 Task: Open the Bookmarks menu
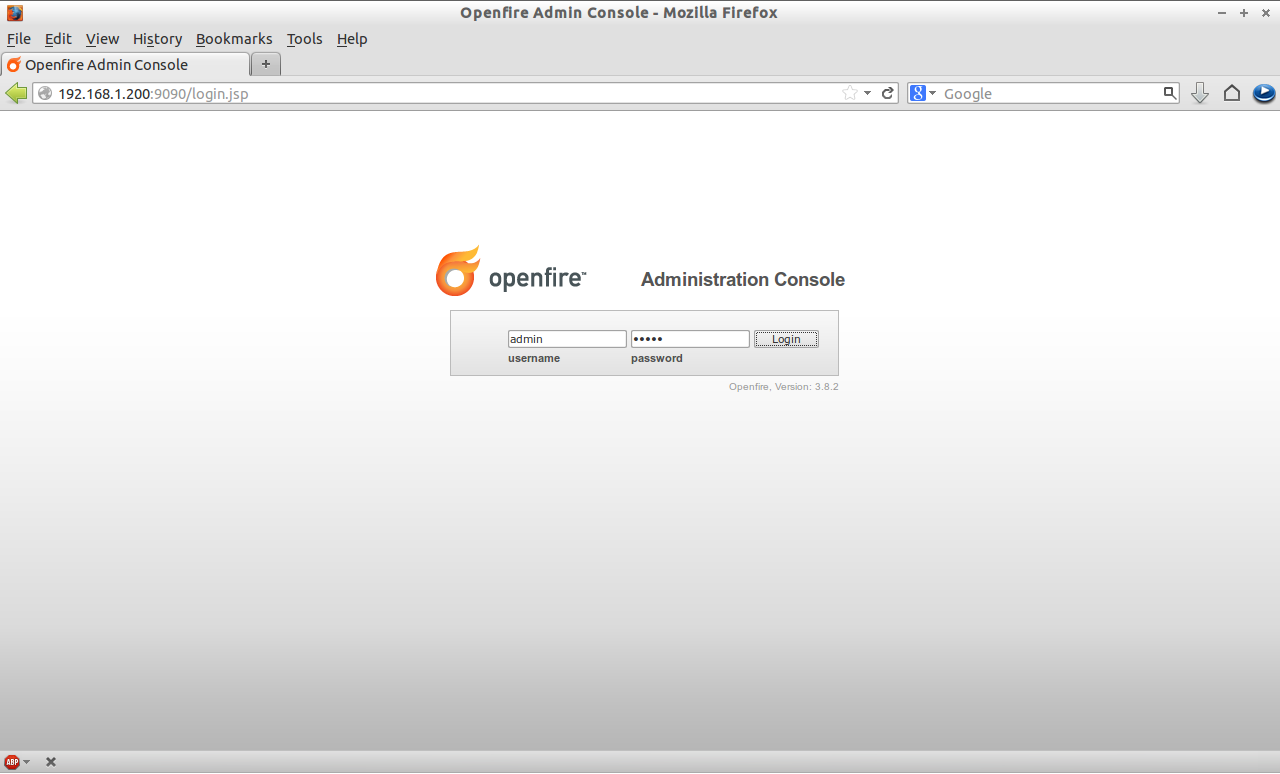point(234,39)
